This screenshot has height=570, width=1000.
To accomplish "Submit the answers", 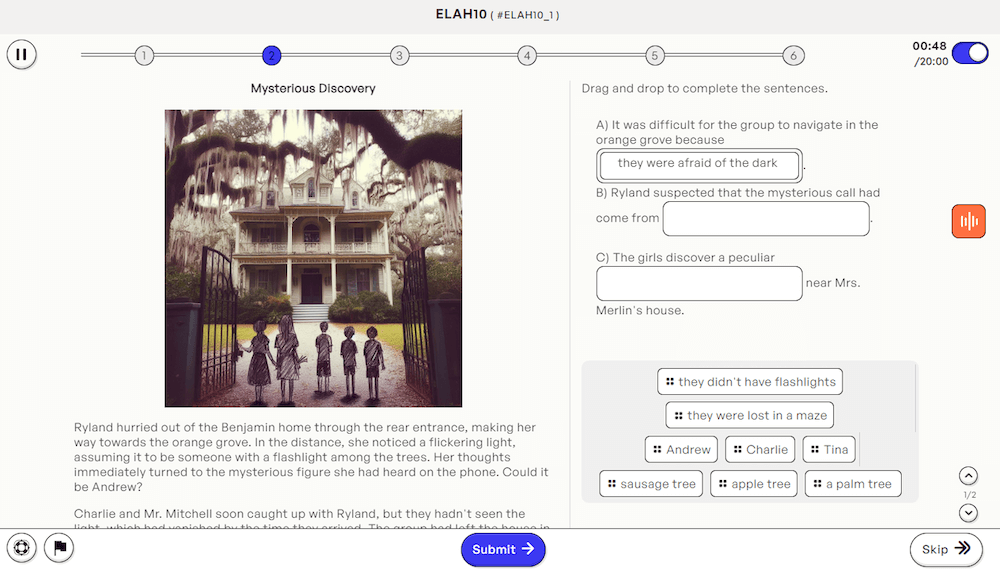I will (503, 549).
